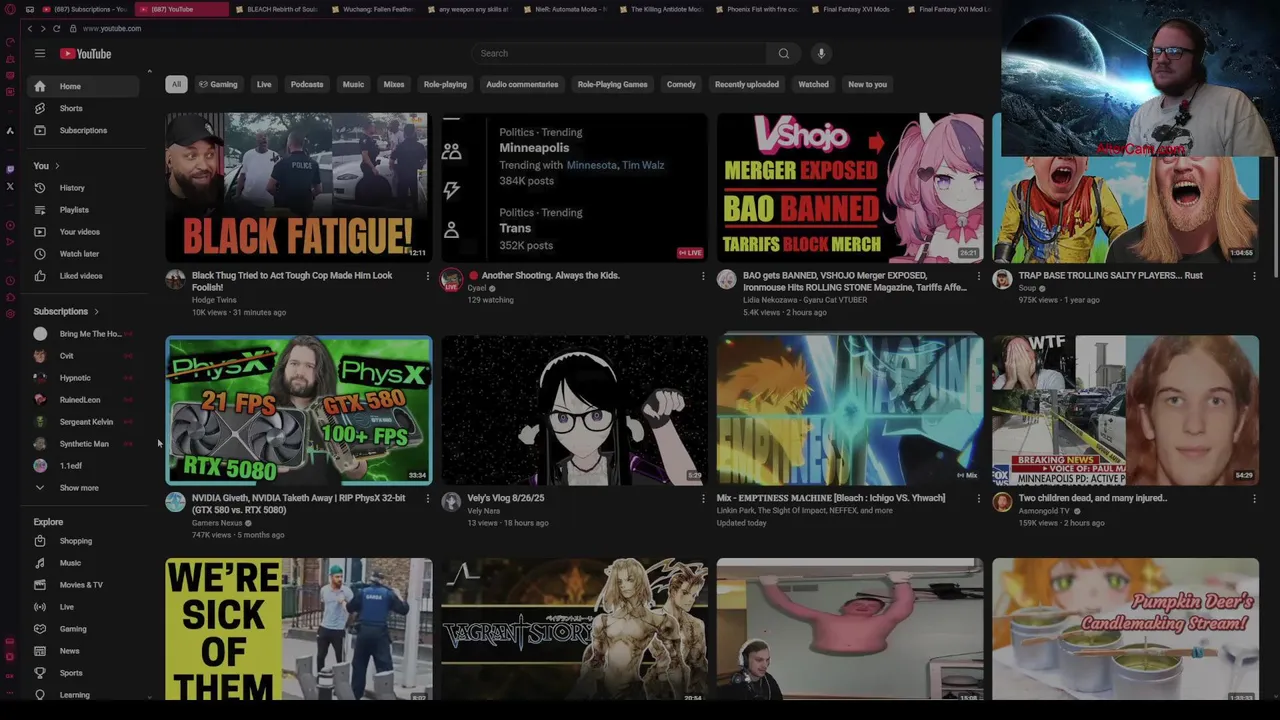Select the Recently uploaded filter chip

(x=747, y=84)
